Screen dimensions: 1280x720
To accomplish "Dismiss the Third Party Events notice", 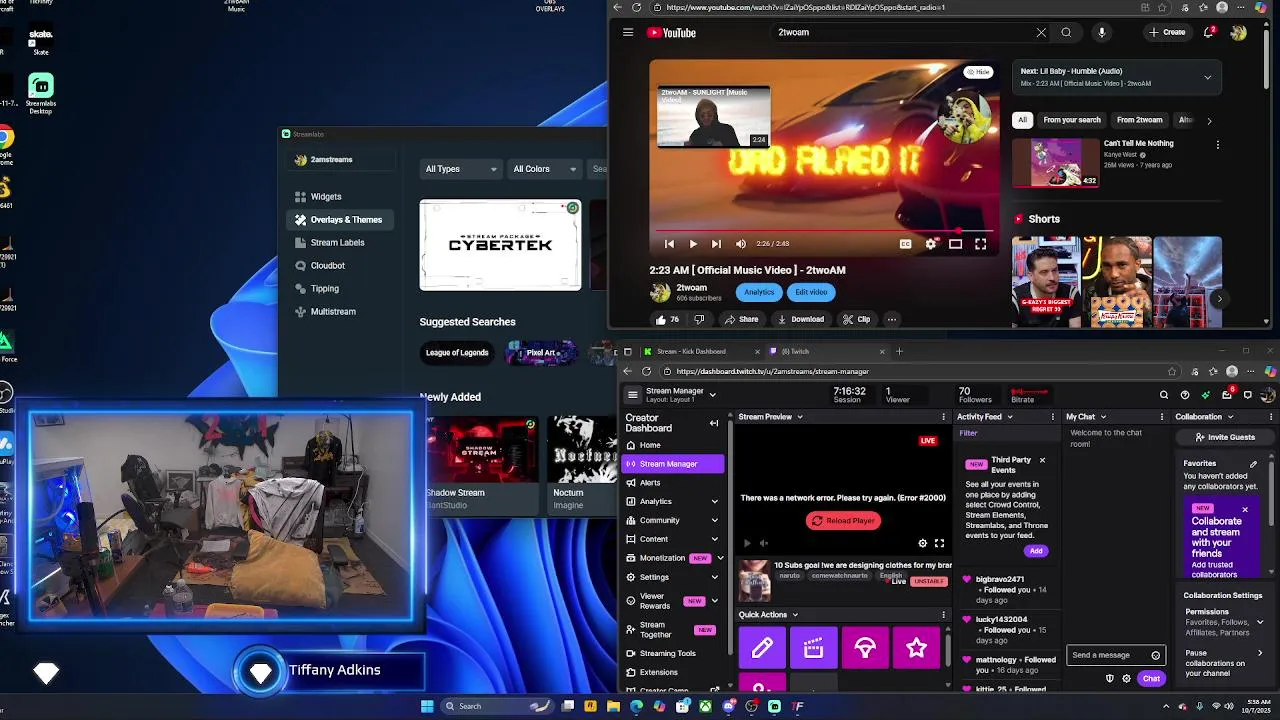I will point(1042,461).
